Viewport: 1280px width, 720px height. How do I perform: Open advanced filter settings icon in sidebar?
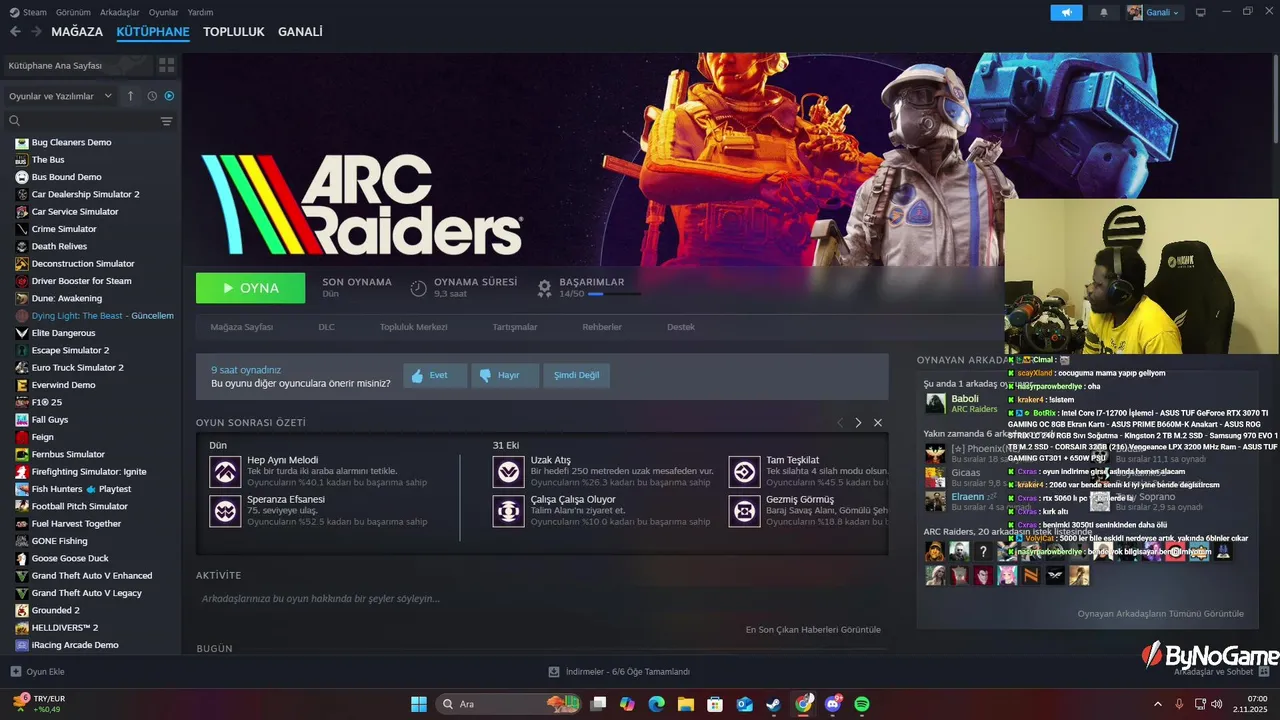pos(166,121)
